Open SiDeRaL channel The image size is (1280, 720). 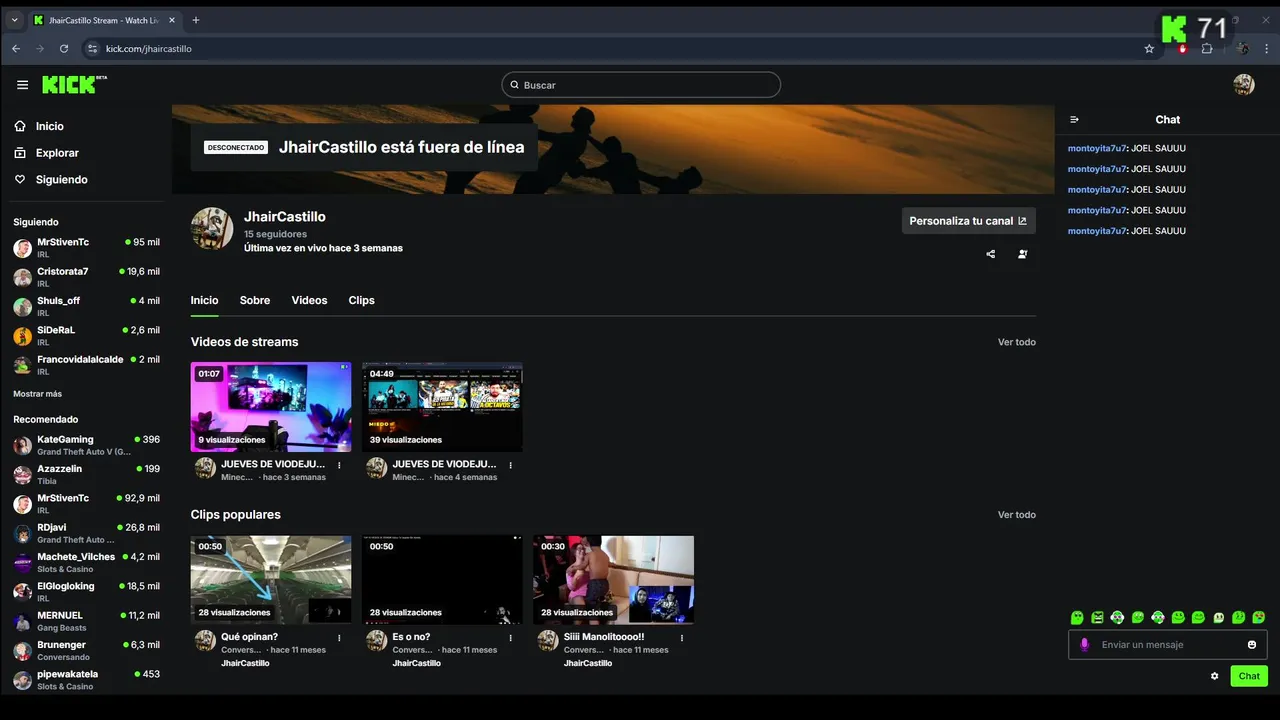[86, 335]
